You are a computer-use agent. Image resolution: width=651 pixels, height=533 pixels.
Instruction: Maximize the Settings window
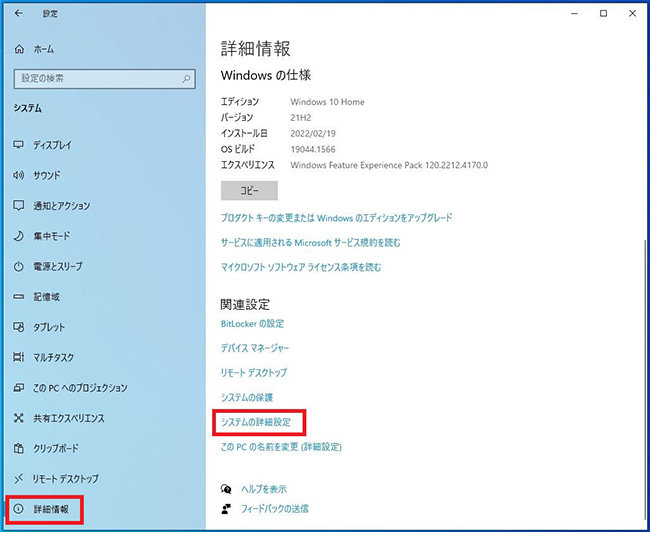pos(603,13)
